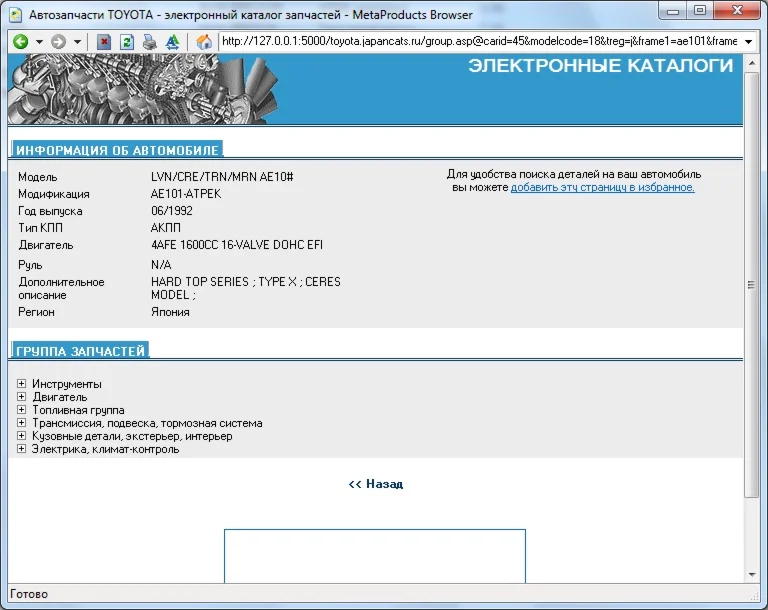Image resolution: width=768 pixels, height=610 pixels.
Task: Click the text size icon in toolbar
Action: tap(172, 42)
